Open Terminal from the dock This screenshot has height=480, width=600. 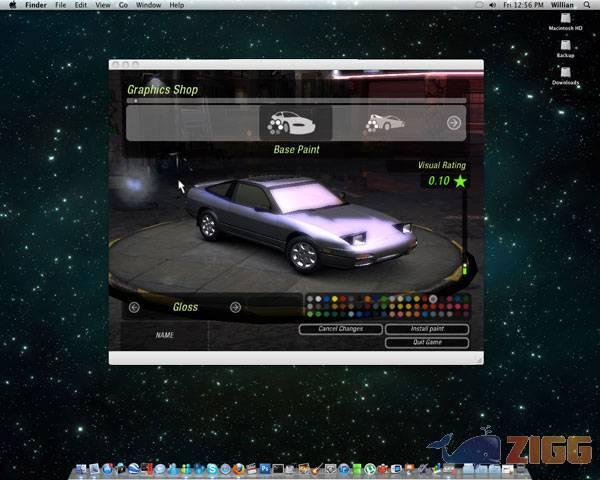coord(278,469)
